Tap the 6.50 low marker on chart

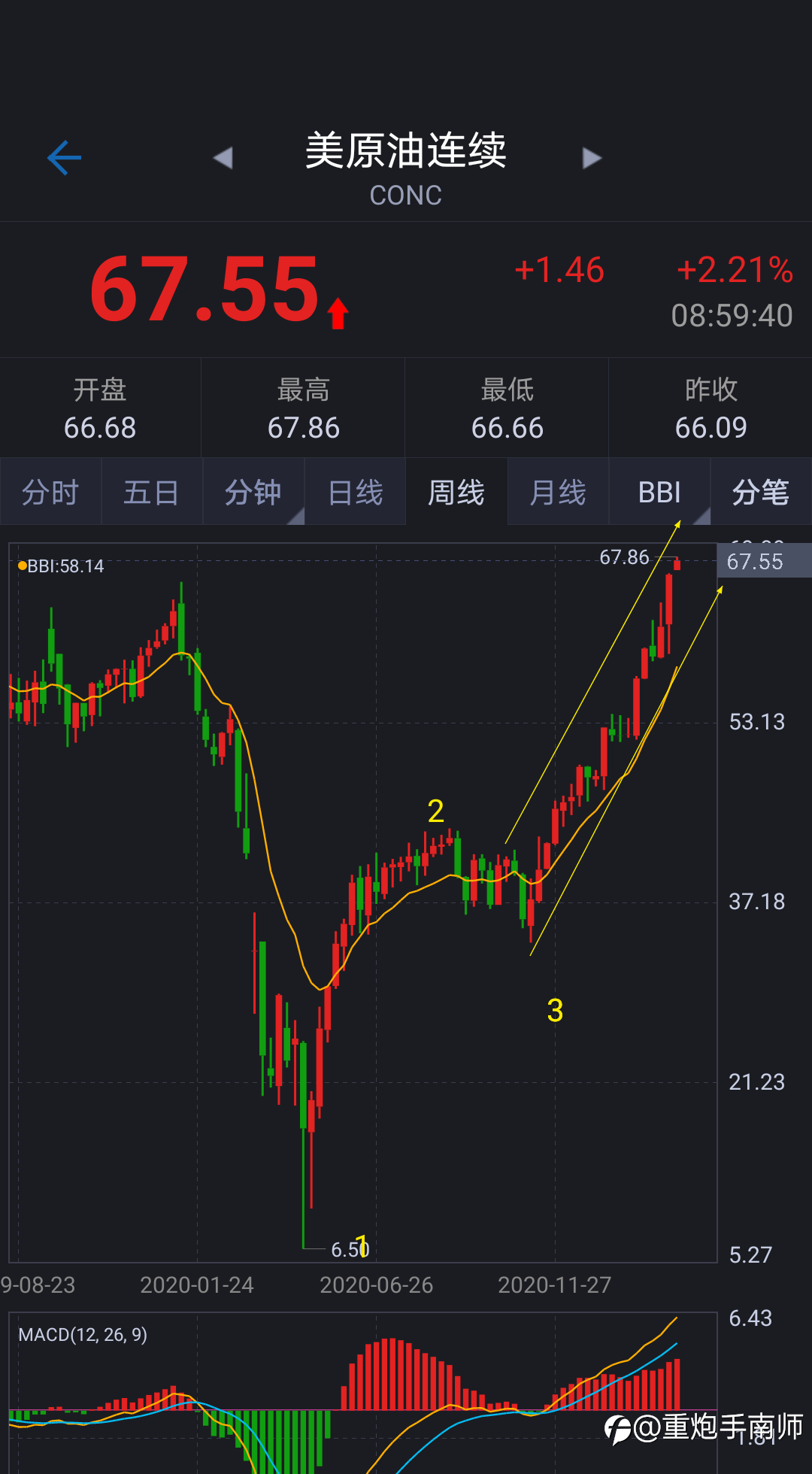(350, 1249)
